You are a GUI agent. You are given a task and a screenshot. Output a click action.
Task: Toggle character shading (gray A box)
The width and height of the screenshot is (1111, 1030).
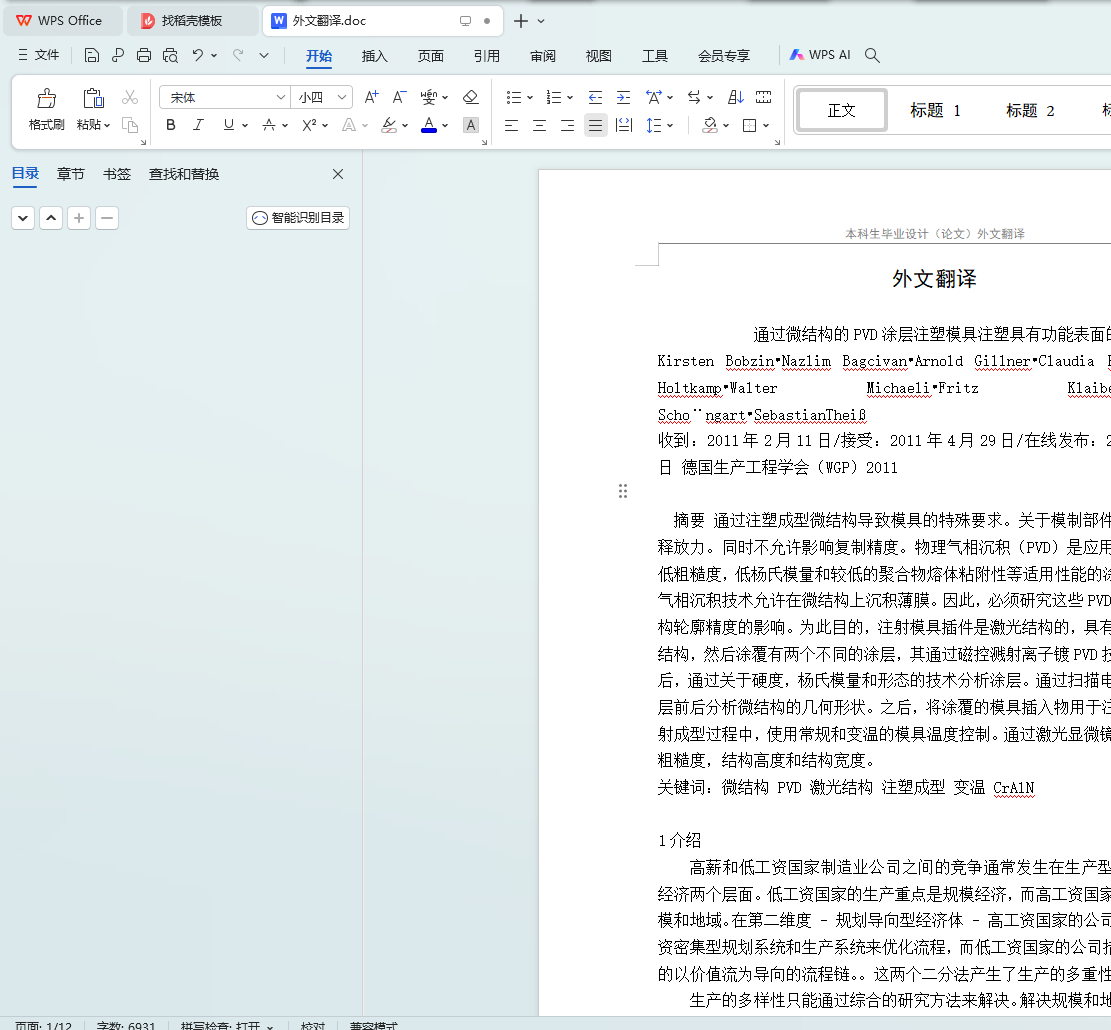tap(470, 125)
